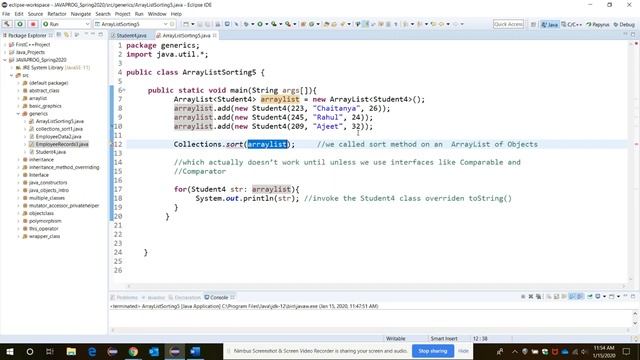Click the Quick Access search field

click(508, 24)
